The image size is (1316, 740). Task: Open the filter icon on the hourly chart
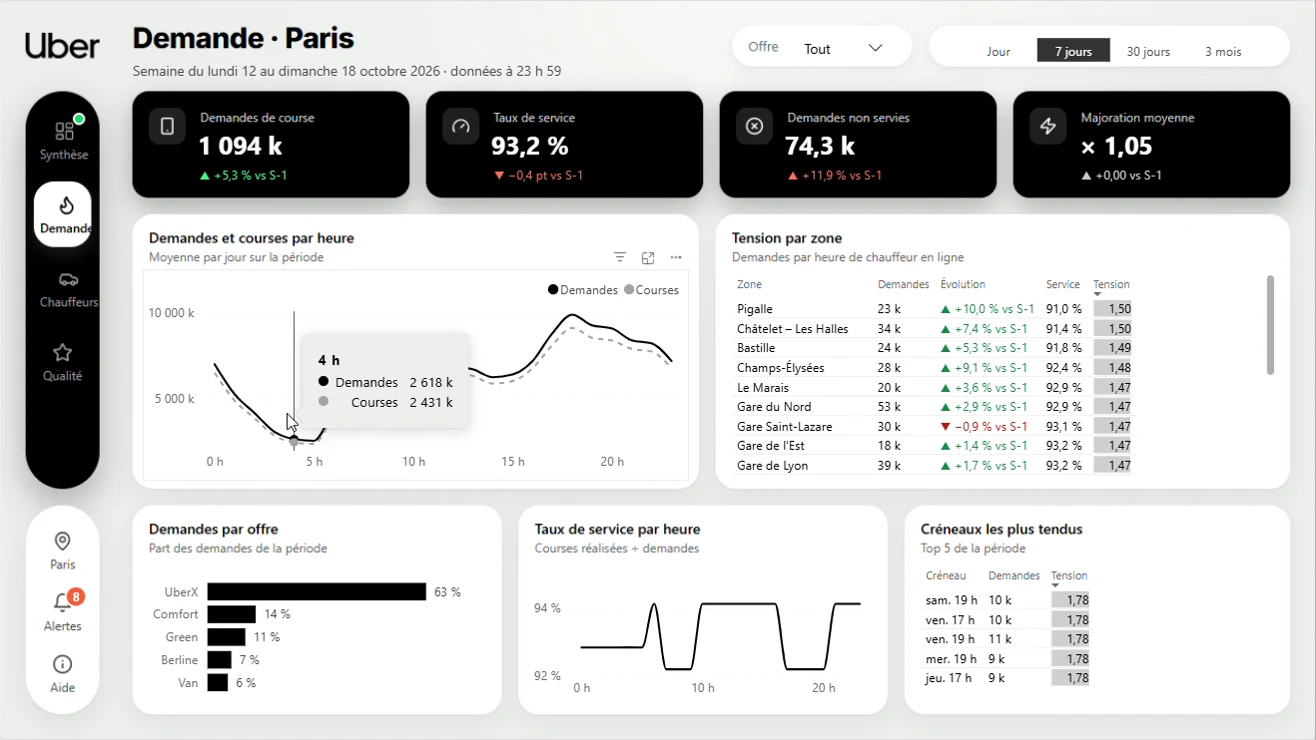[620, 258]
